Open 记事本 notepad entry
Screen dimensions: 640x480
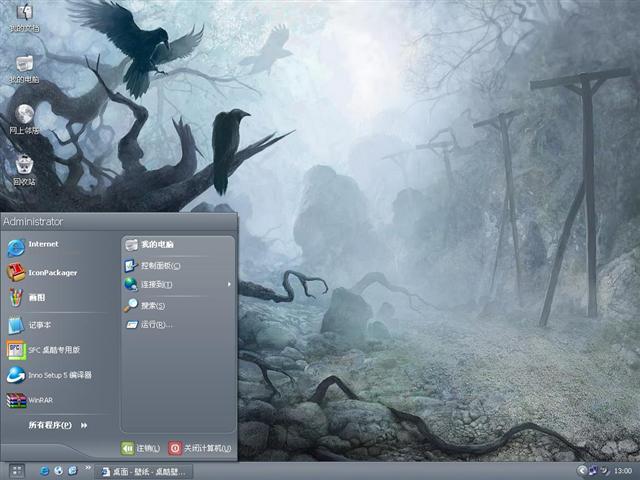[59, 325]
